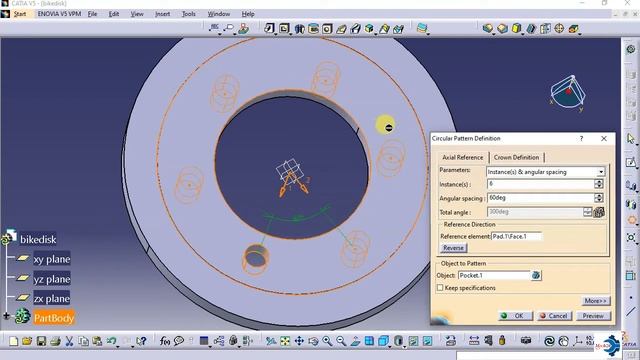640x360 pixels.
Task: Click the Pocket tool in top toolbar
Action: pos(284,28)
